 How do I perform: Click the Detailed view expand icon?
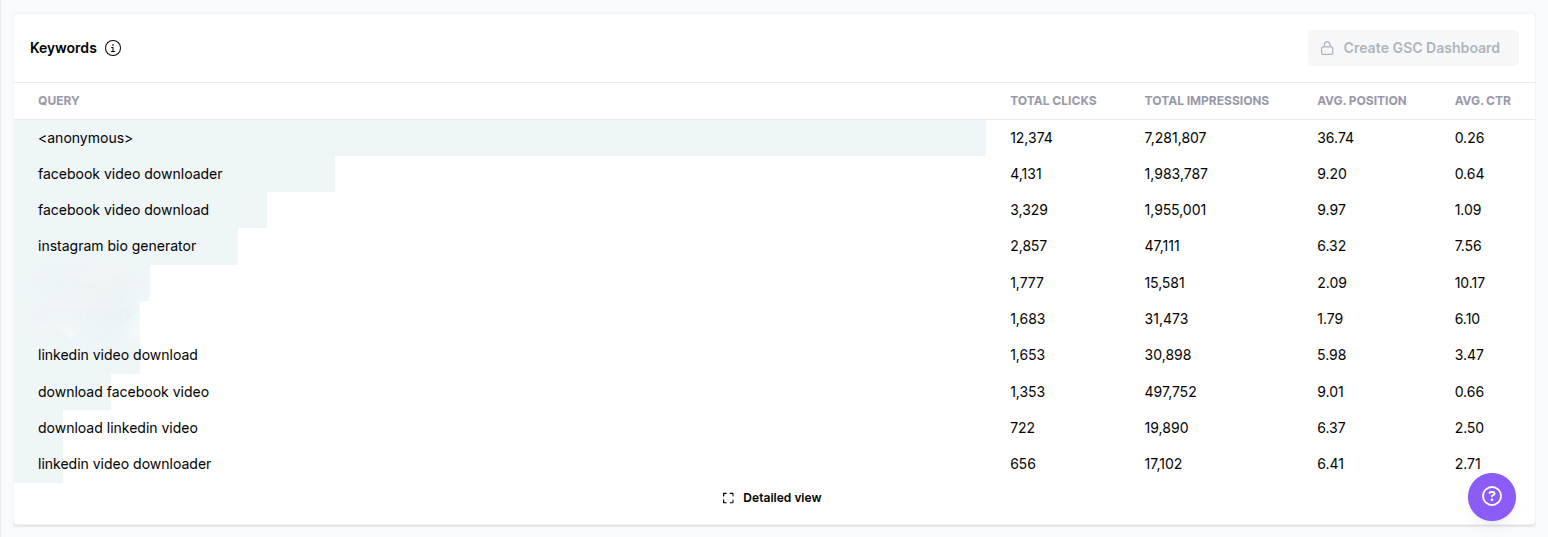[x=728, y=498]
